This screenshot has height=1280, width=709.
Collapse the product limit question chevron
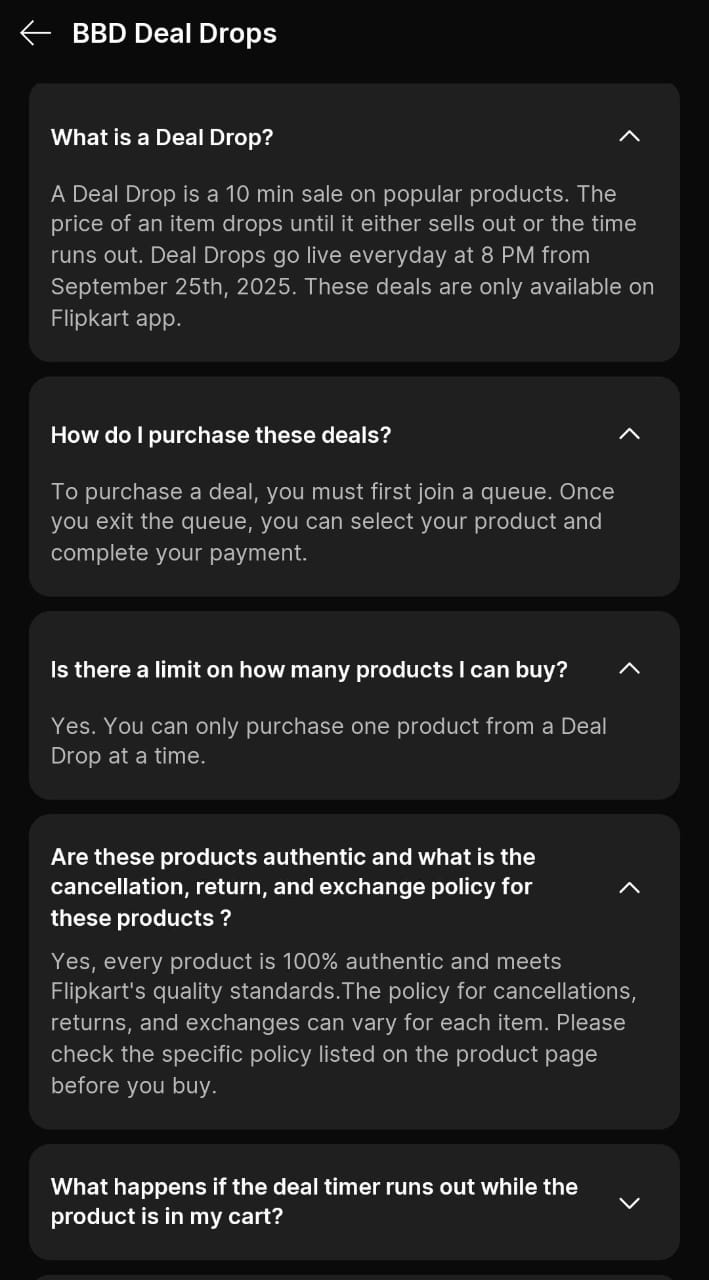[x=629, y=669]
